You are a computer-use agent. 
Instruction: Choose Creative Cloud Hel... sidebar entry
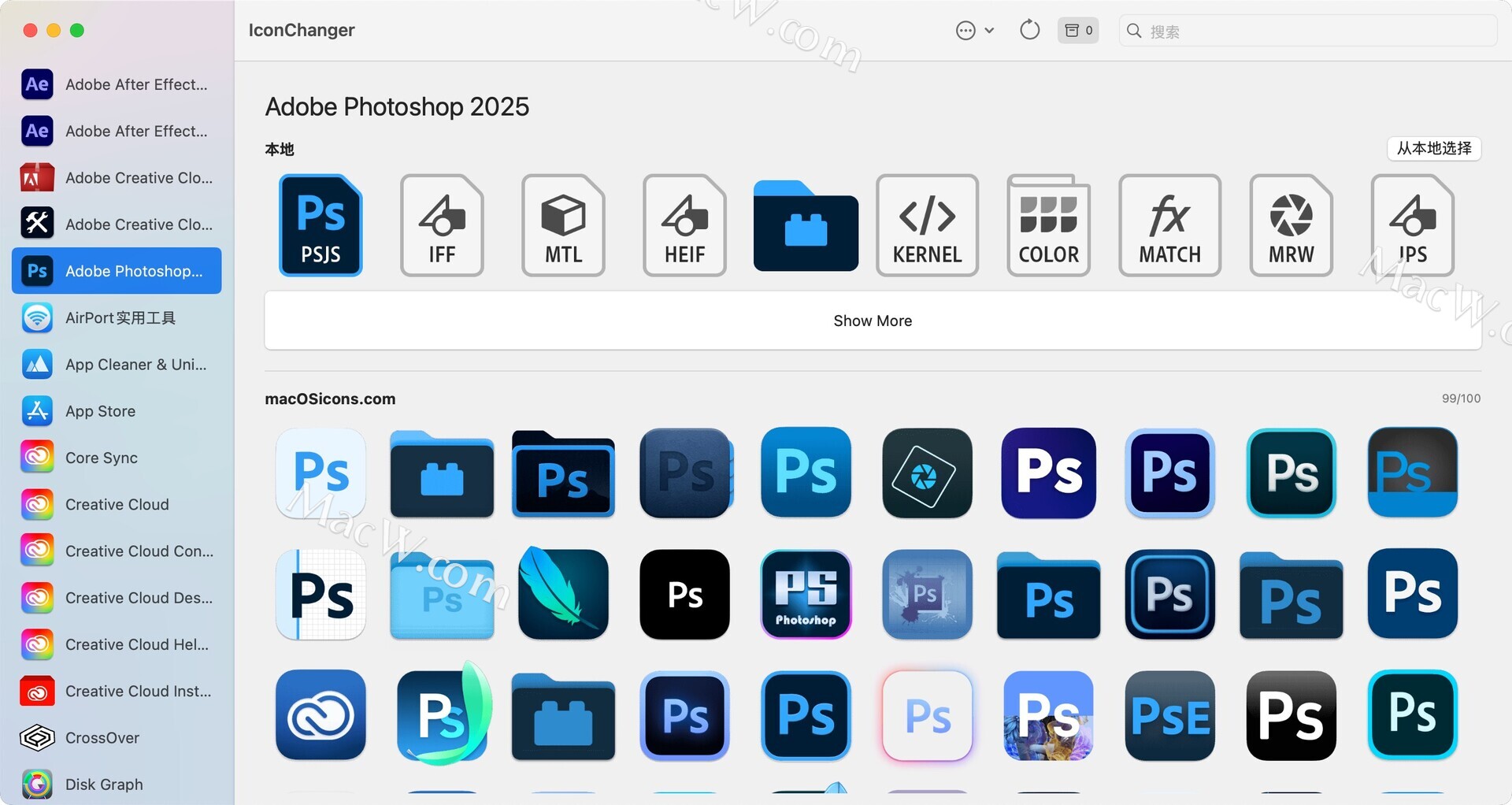click(x=117, y=644)
